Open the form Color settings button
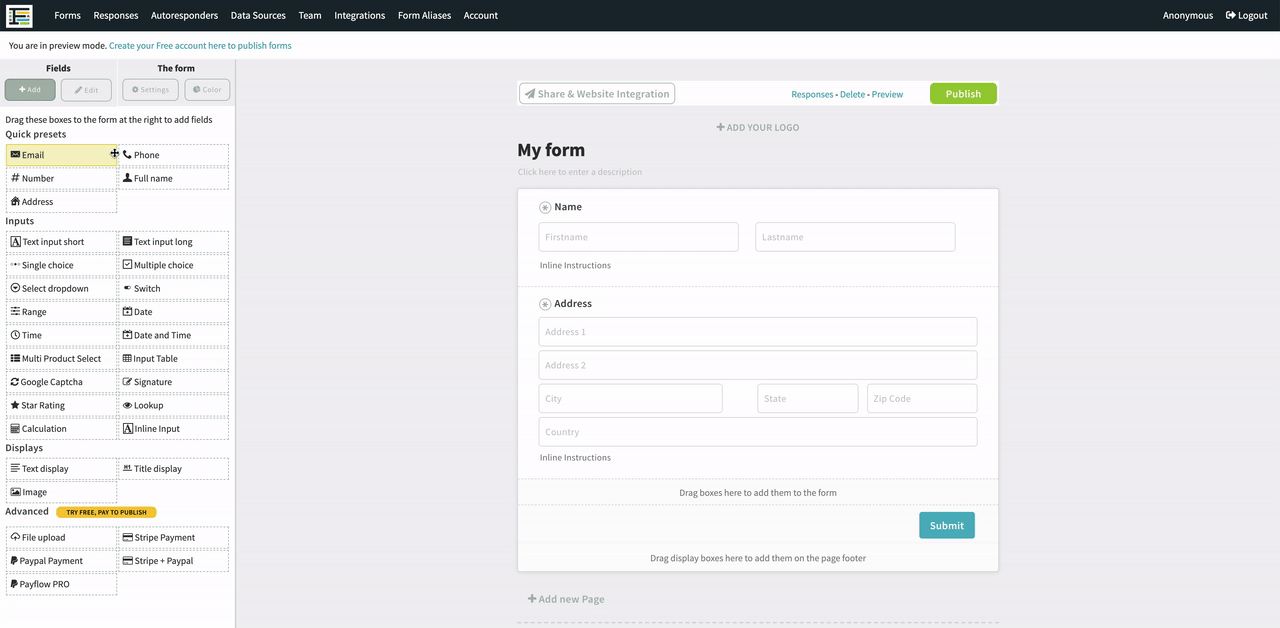Image resolution: width=1280 pixels, height=628 pixels. coord(207,90)
